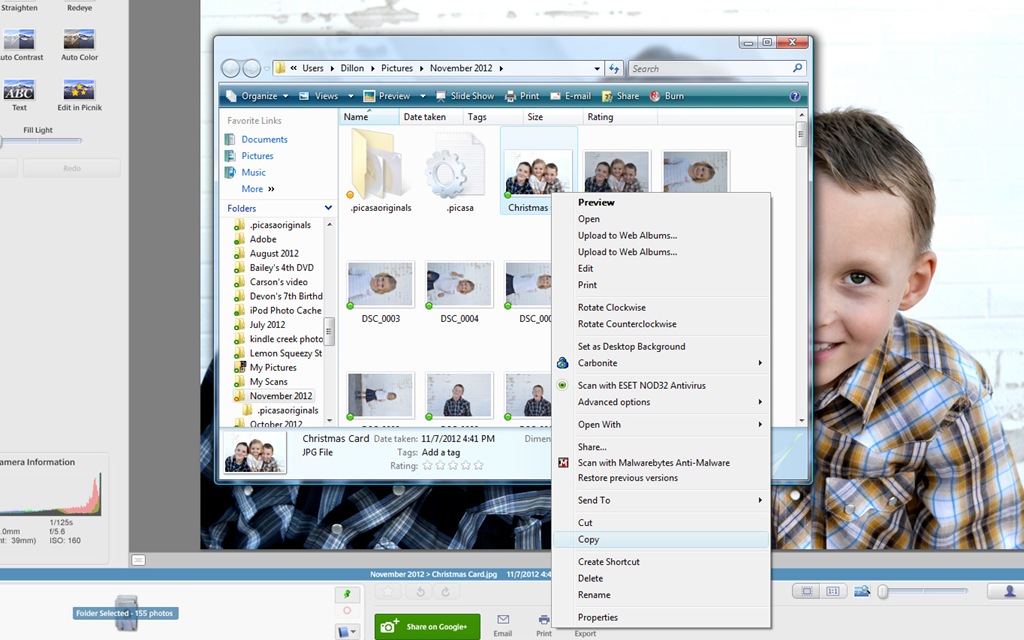Select the DSC_0004 photo thumbnail
This screenshot has height=640, width=1024.
(x=459, y=285)
